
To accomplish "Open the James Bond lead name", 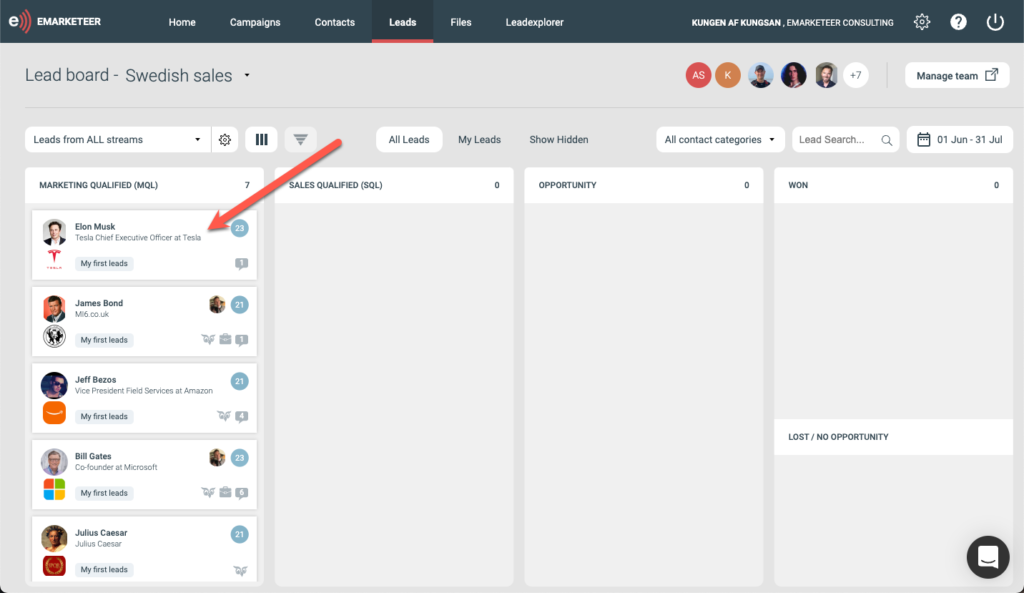I will [x=99, y=303].
